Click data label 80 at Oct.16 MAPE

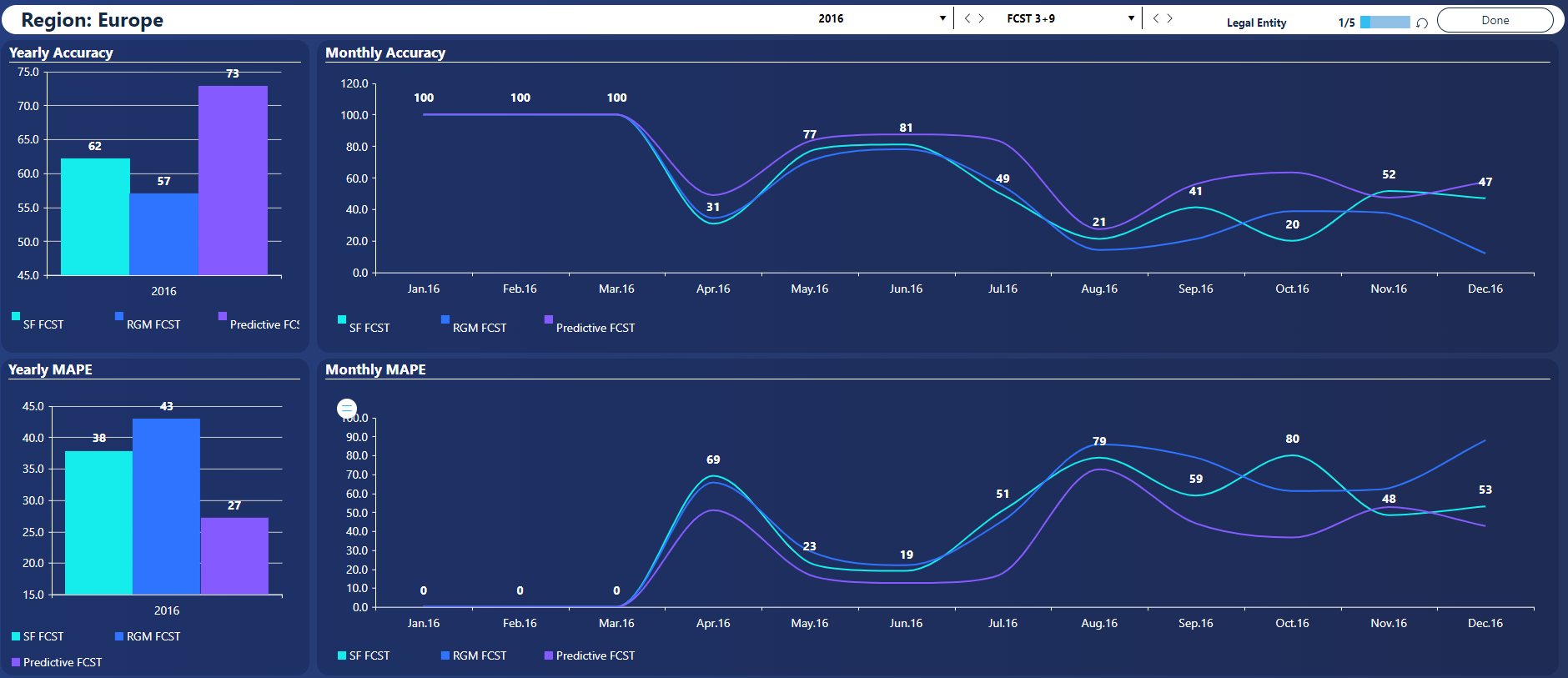(x=1292, y=439)
